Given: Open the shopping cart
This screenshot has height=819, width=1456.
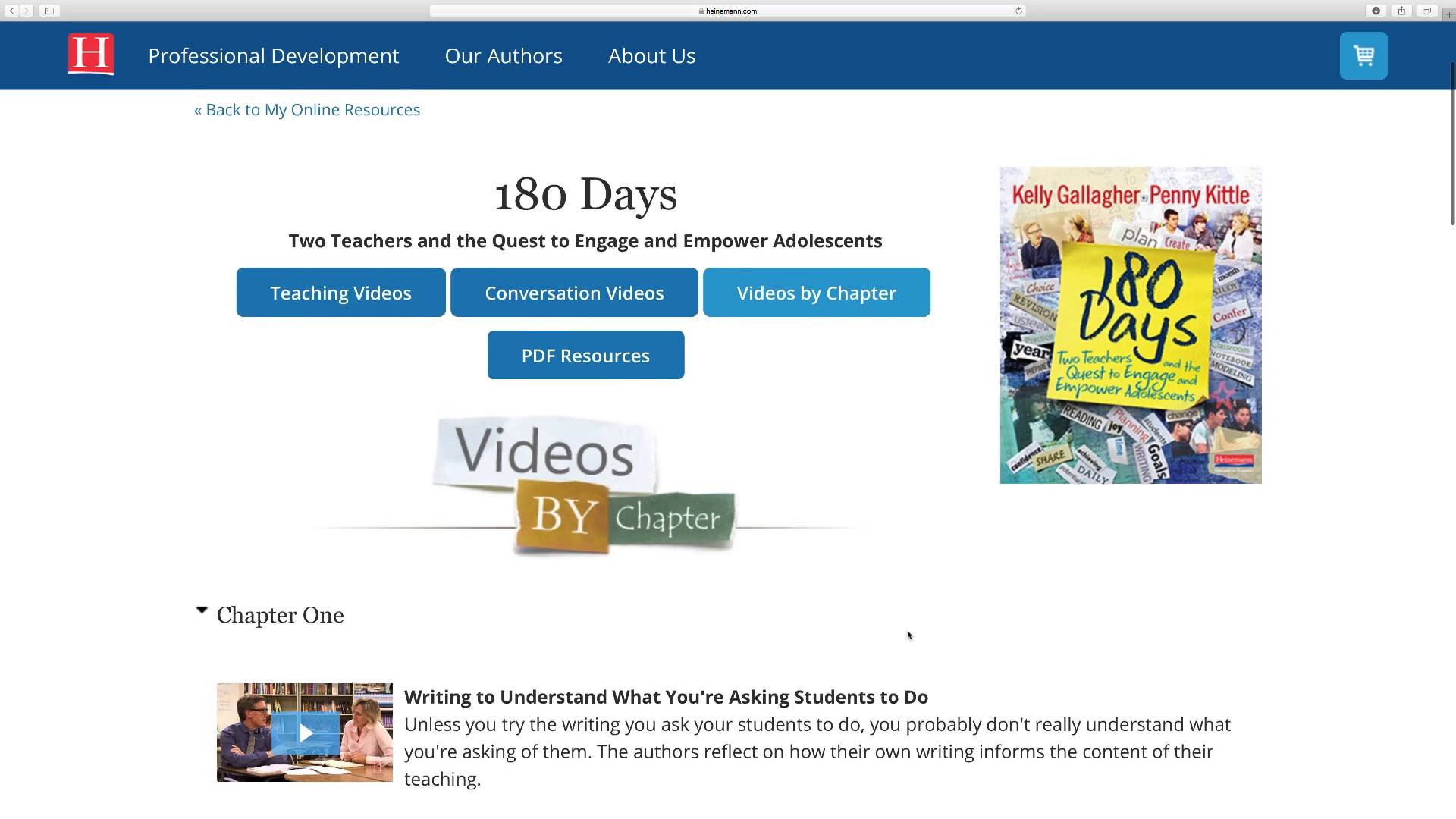Looking at the screenshot, I should pos(1363,55).
